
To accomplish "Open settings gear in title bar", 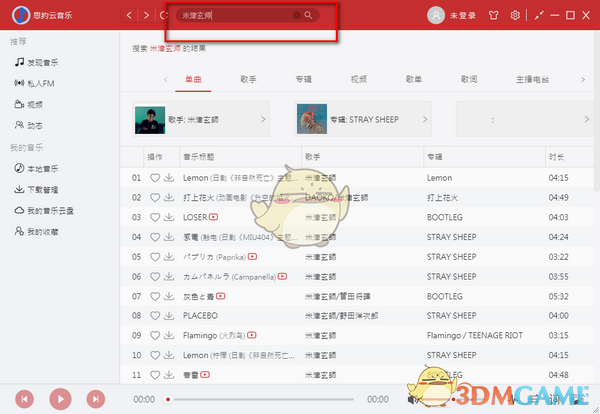I will [515, 16].
